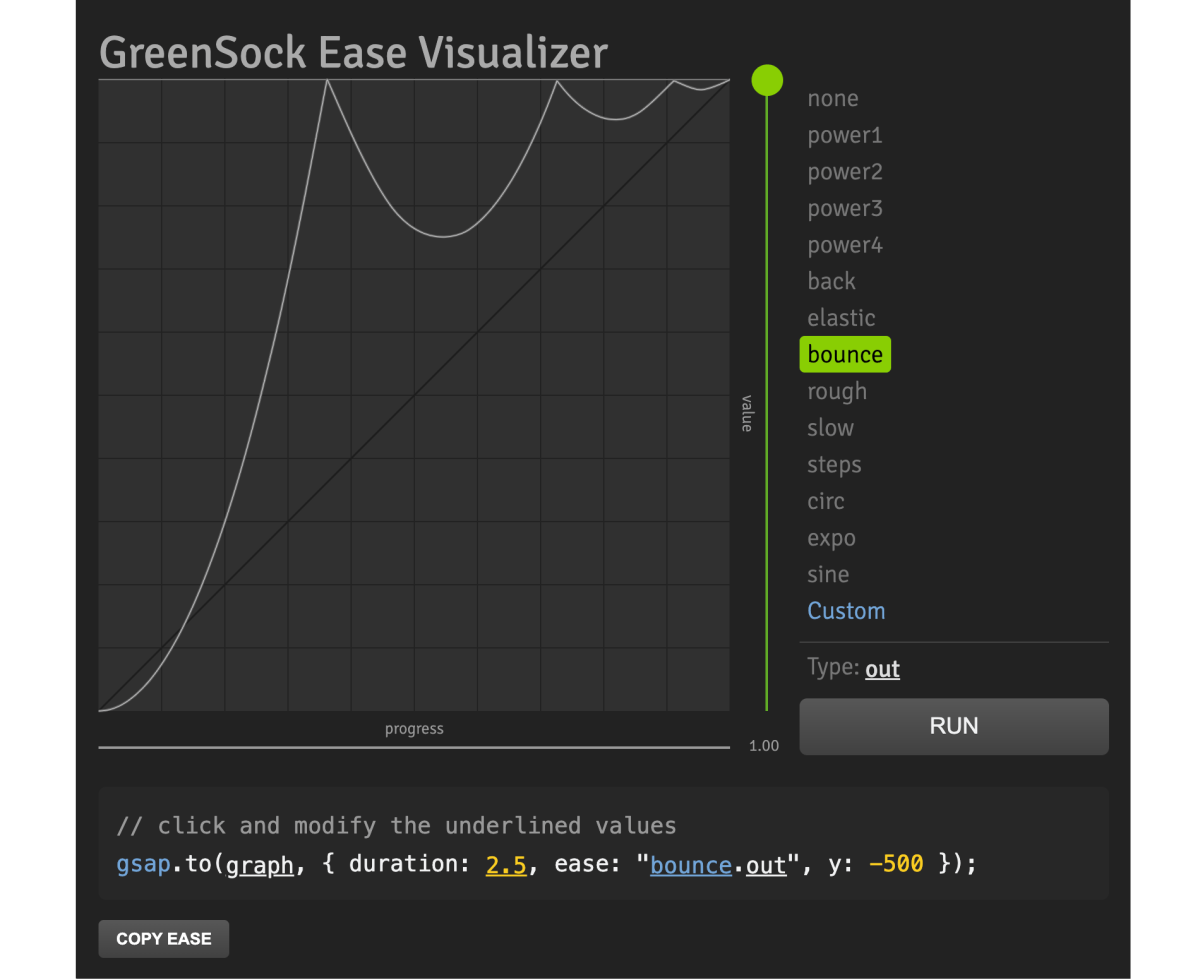Screen dimensions: 1200x980
Task: Change the underlined "bounce" ease in code
Action: [691, 865]
